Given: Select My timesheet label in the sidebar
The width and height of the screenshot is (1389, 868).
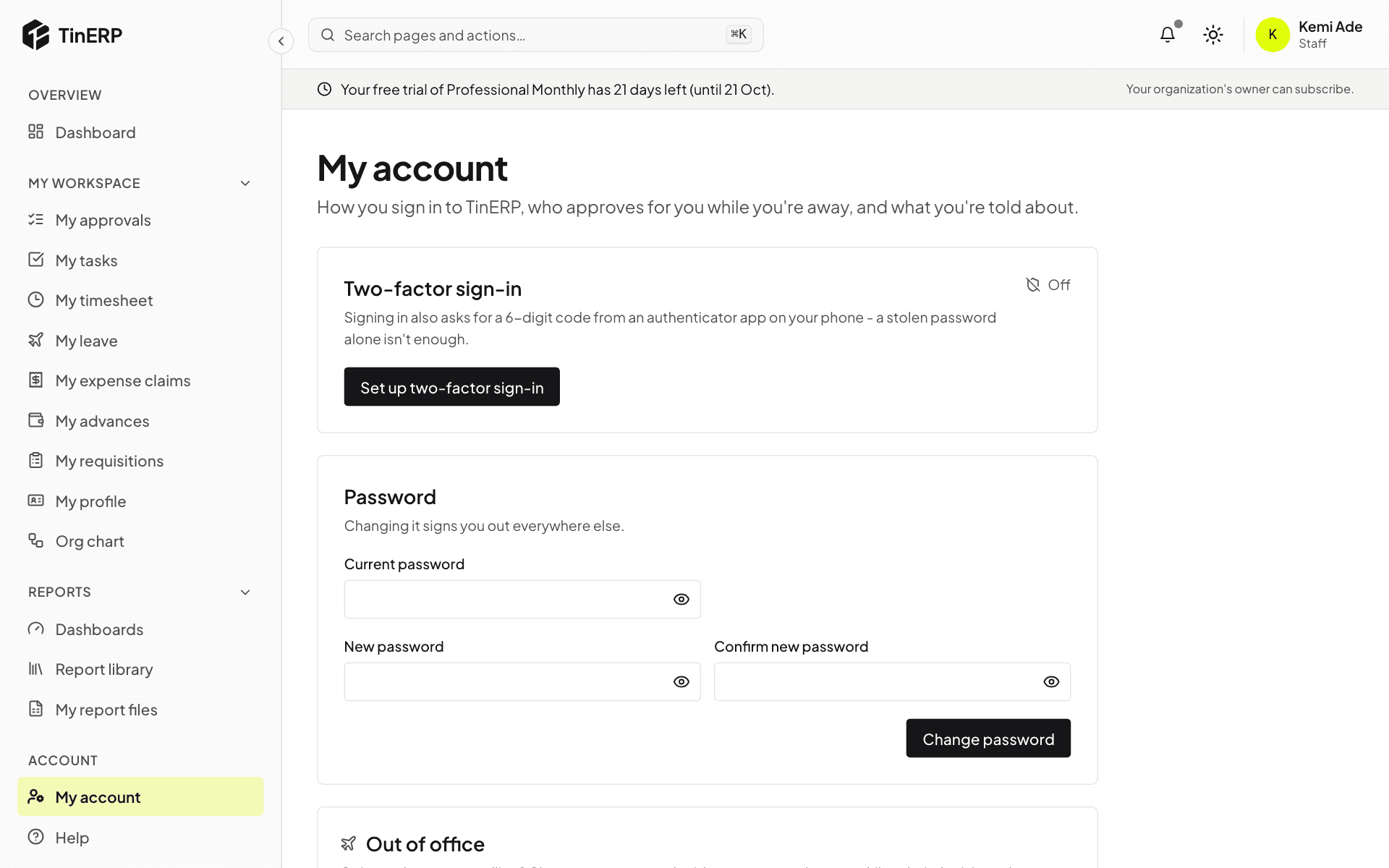Looking at the screenshot, I should pos(104,300).
